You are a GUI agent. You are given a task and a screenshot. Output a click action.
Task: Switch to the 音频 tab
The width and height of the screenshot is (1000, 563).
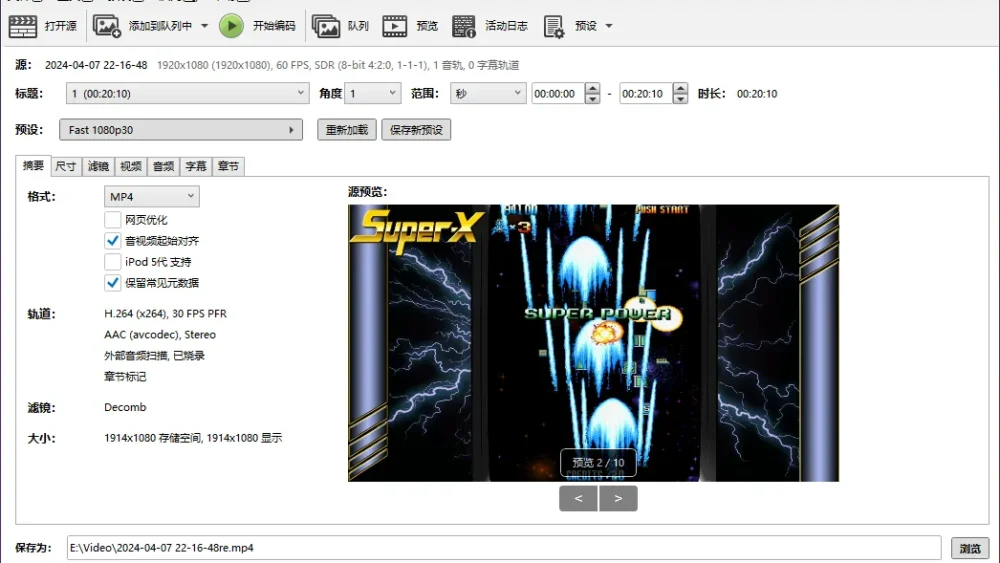pyautogui.click(x=163, y=166)
